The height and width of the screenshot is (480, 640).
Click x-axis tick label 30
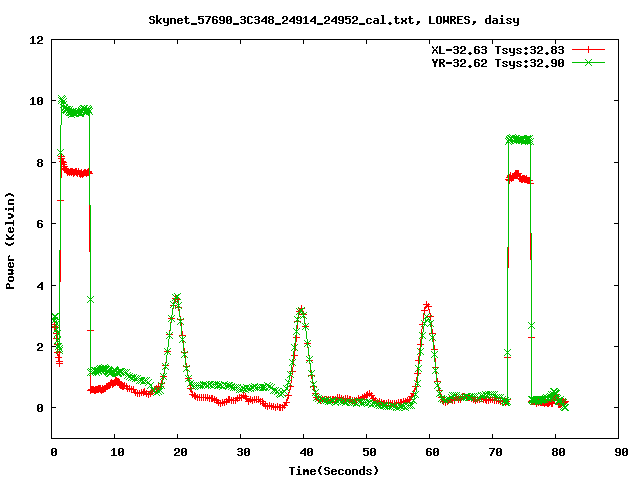[243, 452]
